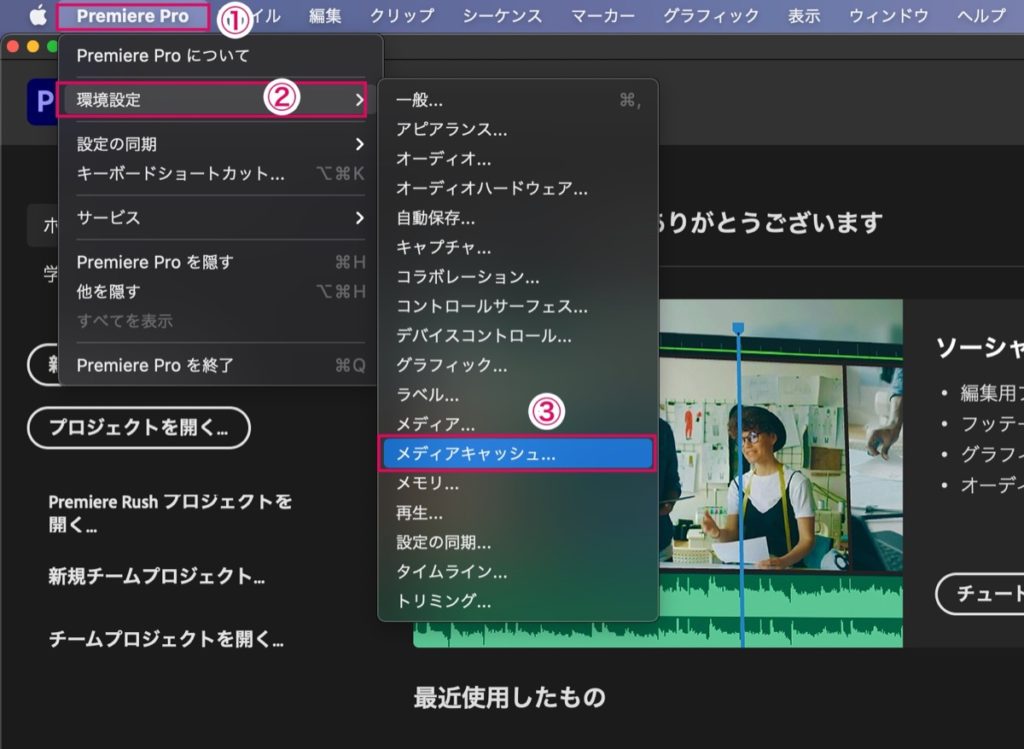This screenshot has height=749, width=1024.
Task: Open the グラフィック menu
Action: click(x=711, y=16)
